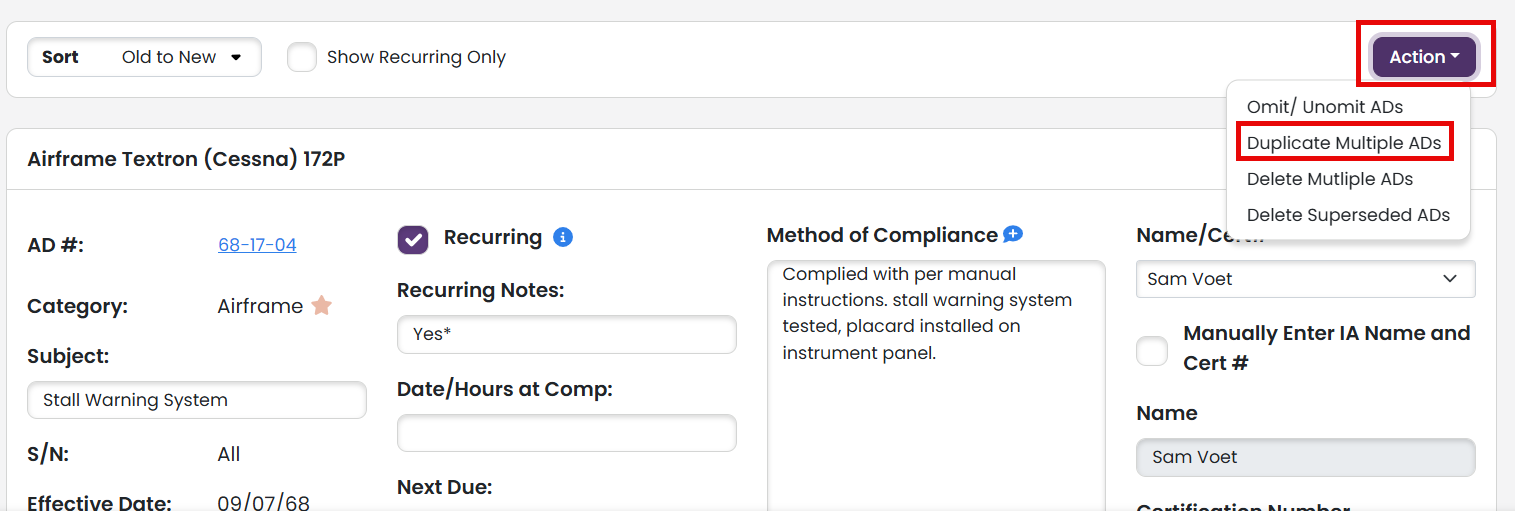1515x511 pixels.
Task: Open the Action dropdown button
Action: 1425,57
